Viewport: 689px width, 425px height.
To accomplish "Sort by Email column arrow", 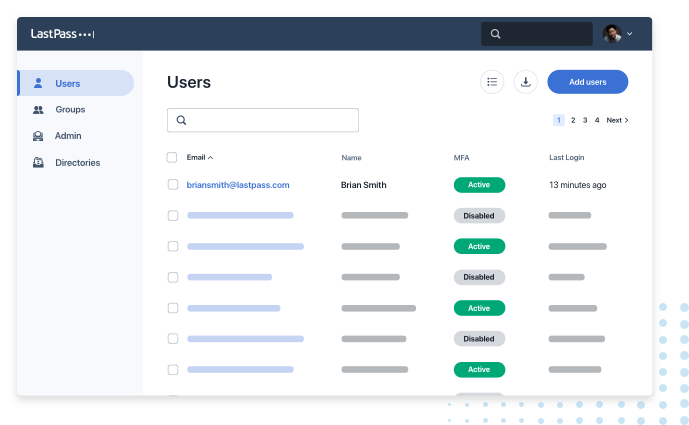I will pos(211,157).
